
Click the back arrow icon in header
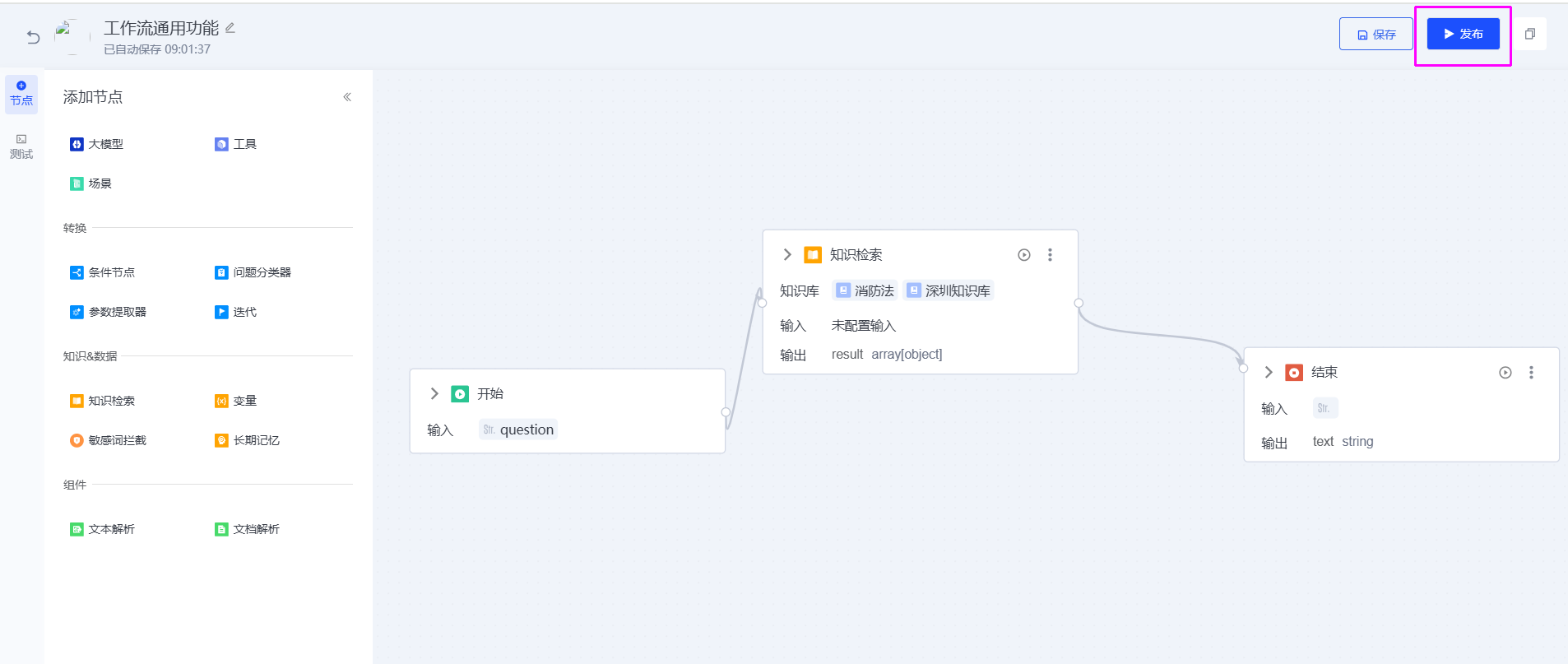click(33, 36)
